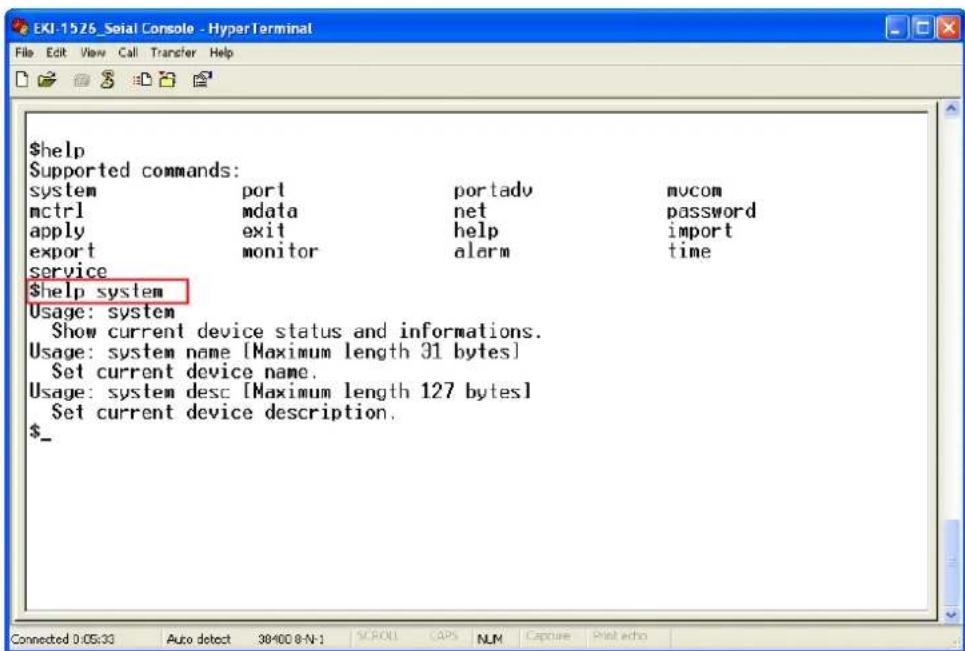Click the '$help system' command line
This screenshot has width=965, height=651.
[96, 292]
